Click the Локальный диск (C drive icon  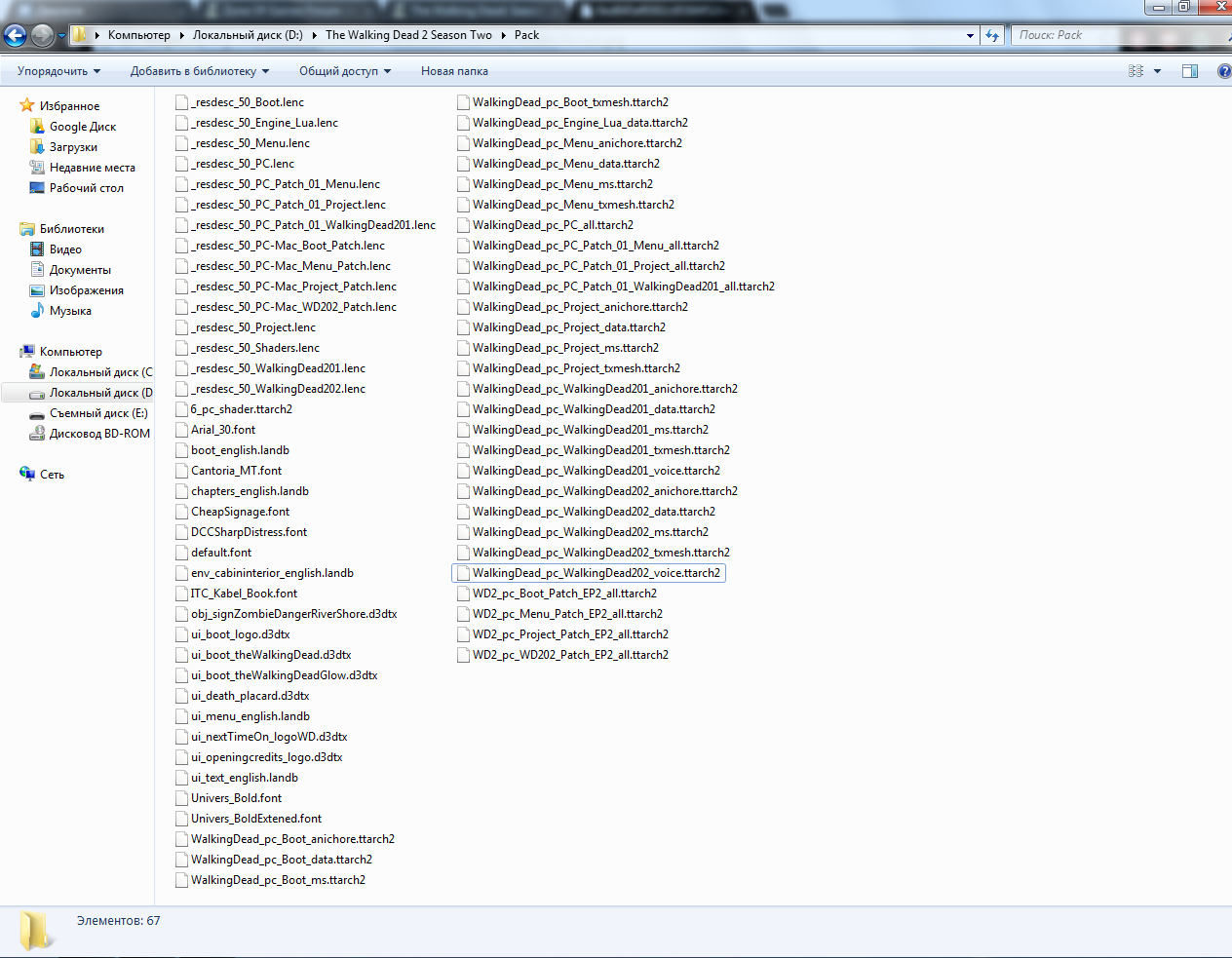click(37, 371)
